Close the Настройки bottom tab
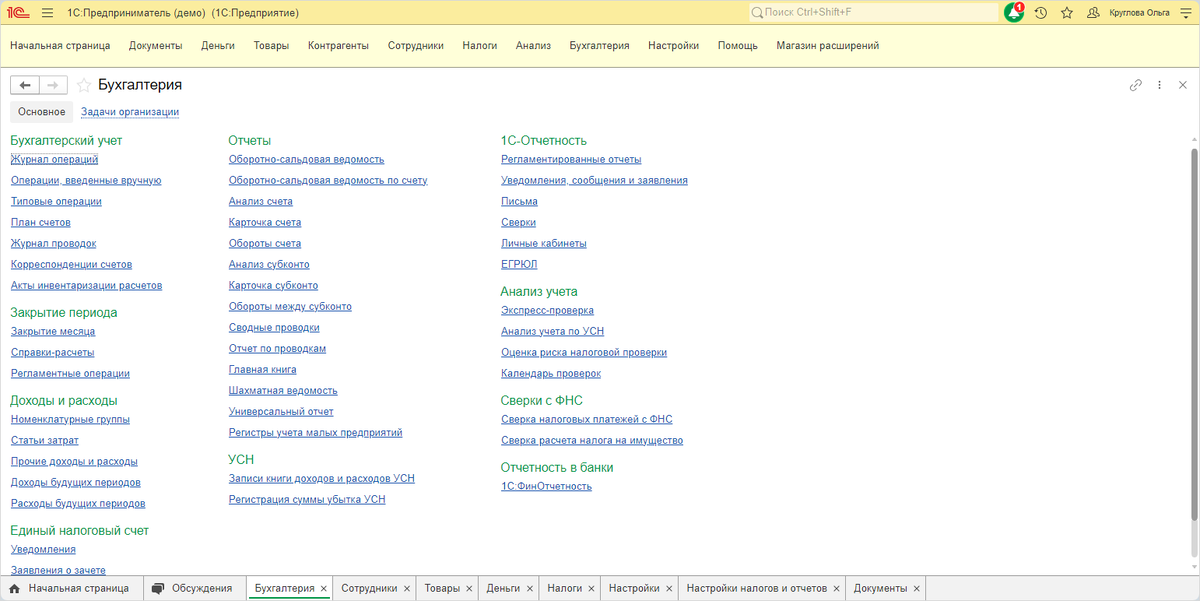The image size is (1200, 601). pyautogui.click(x=669, y=589)
